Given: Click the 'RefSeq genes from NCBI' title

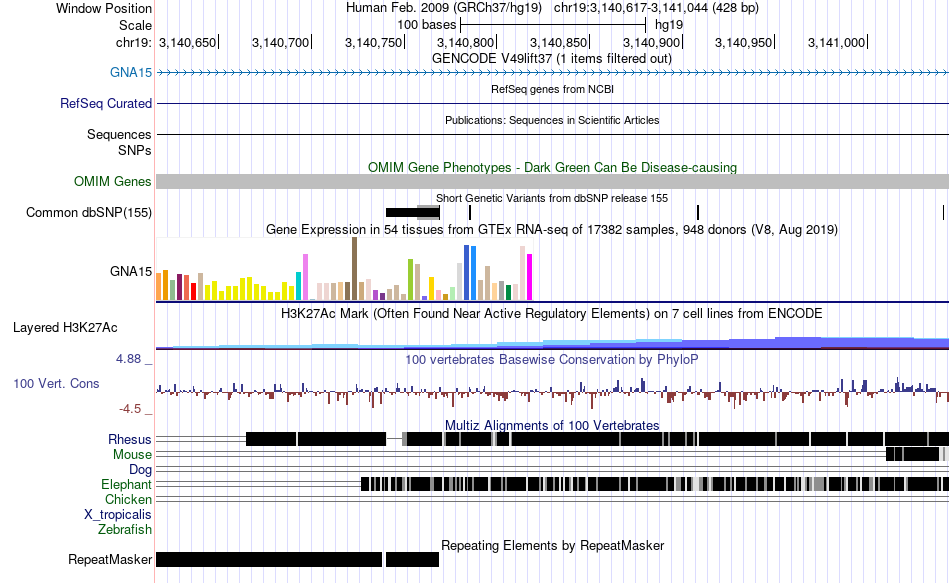Looking at the screenshot, I should (x=553, y=89).
